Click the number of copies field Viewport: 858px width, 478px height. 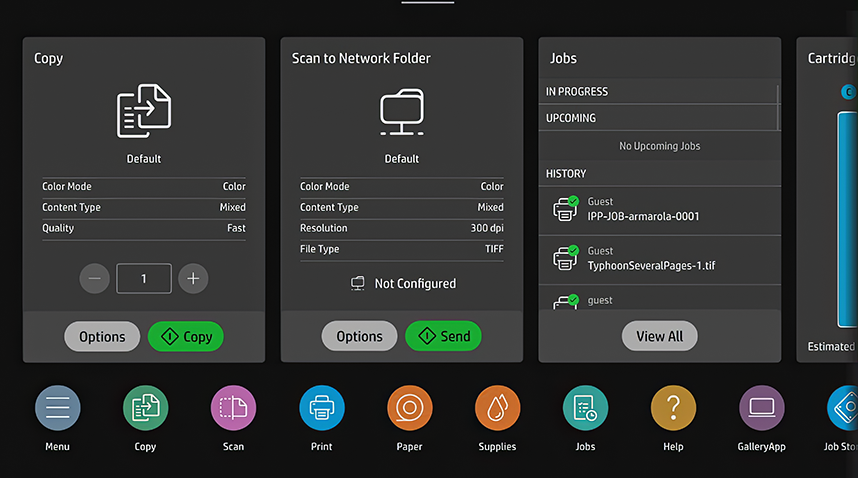coord(143,279)
